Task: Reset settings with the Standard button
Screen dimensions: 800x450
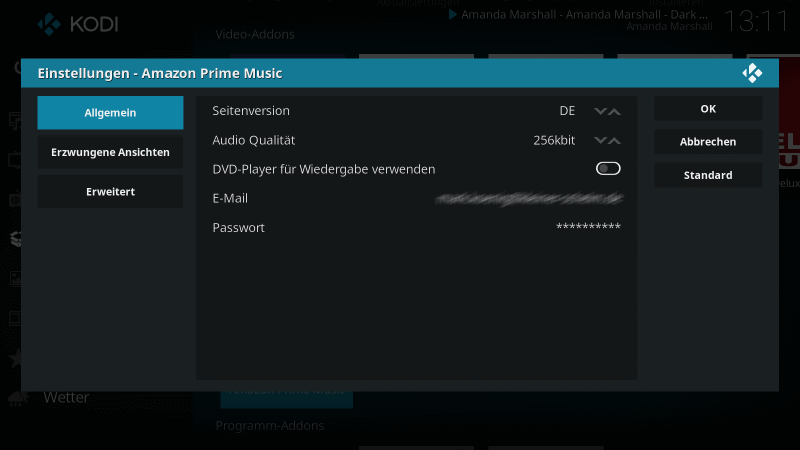Action: click(708, 175)
